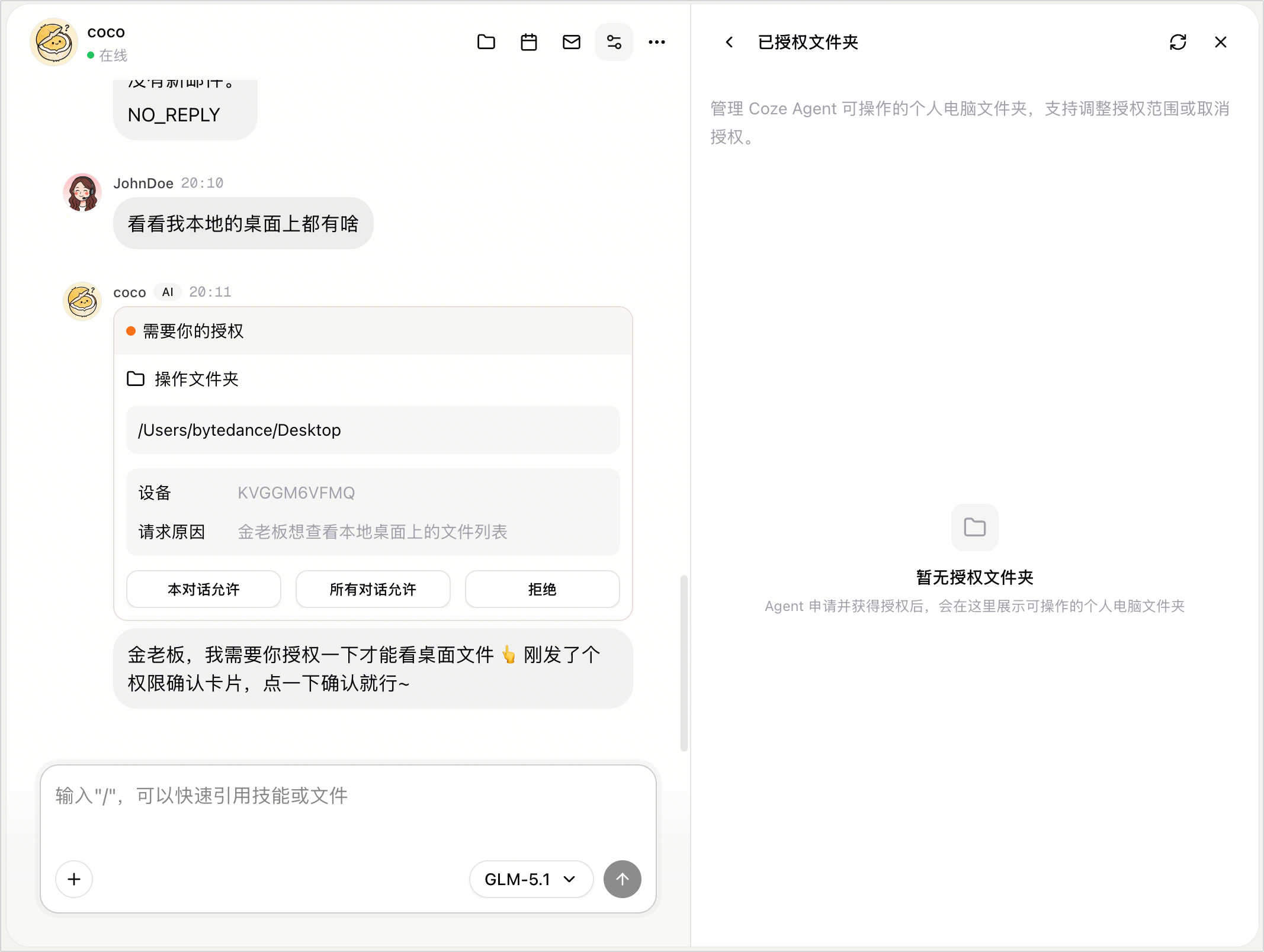The height and width of the screenshot is (952, 1264).
Task: Open the mail envelope icon
Action: (571, 42)
